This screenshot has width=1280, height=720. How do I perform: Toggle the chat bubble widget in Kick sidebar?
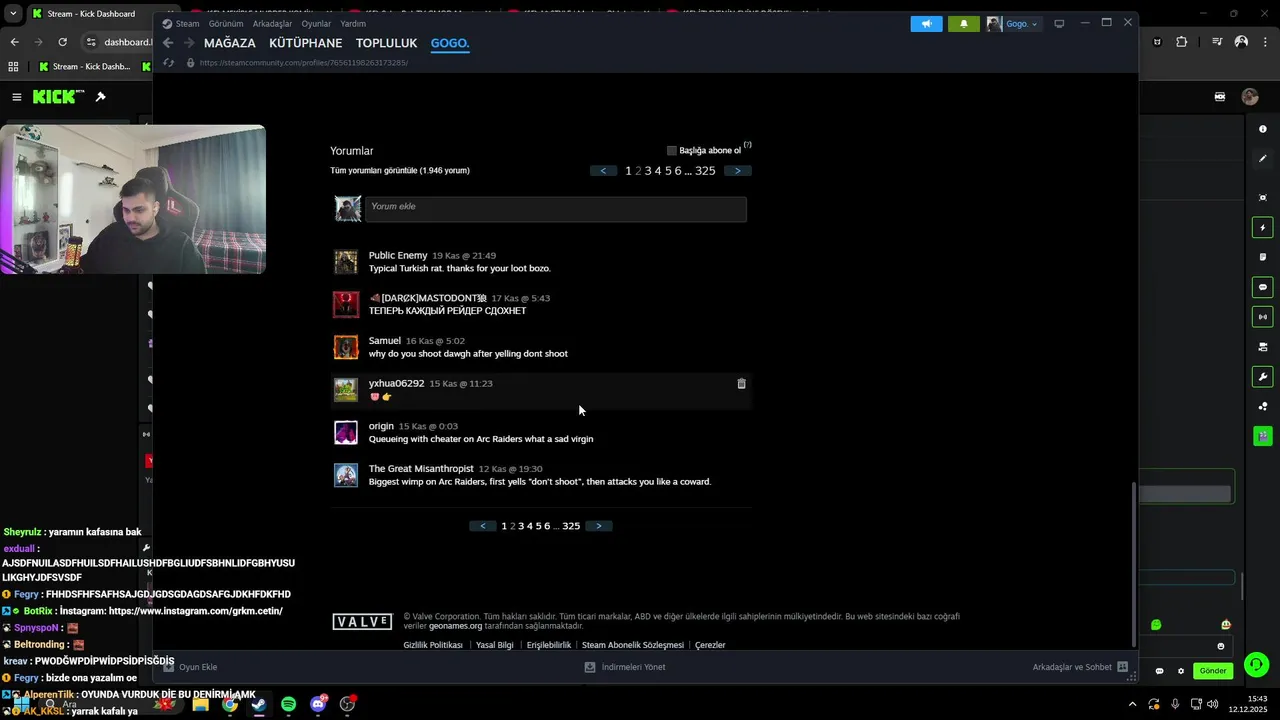(x=1263, y=288)
